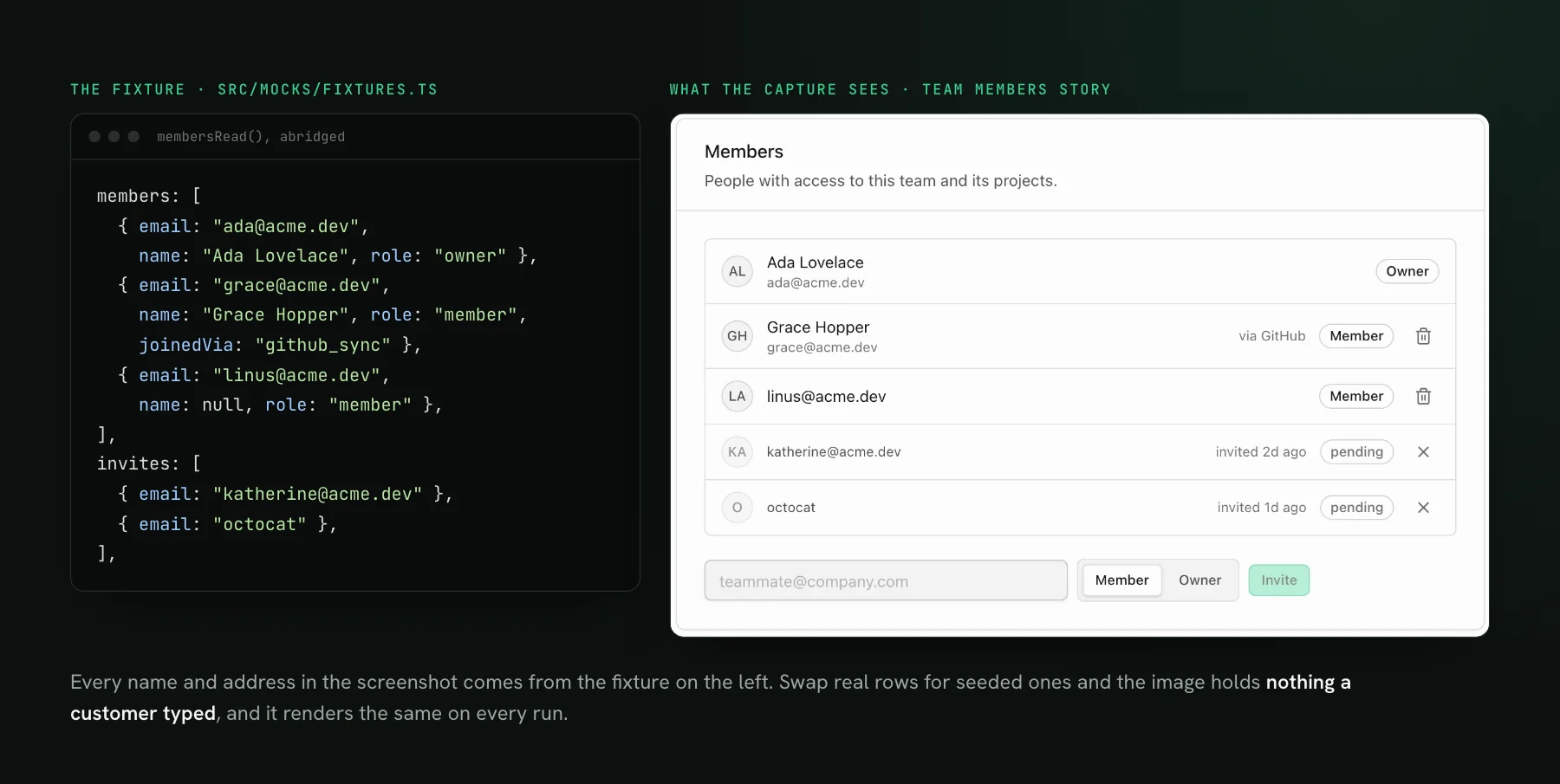Choose the Owner role in the invite toggle
This screenshot has height=784, width=1560.
coord(1199,580)
